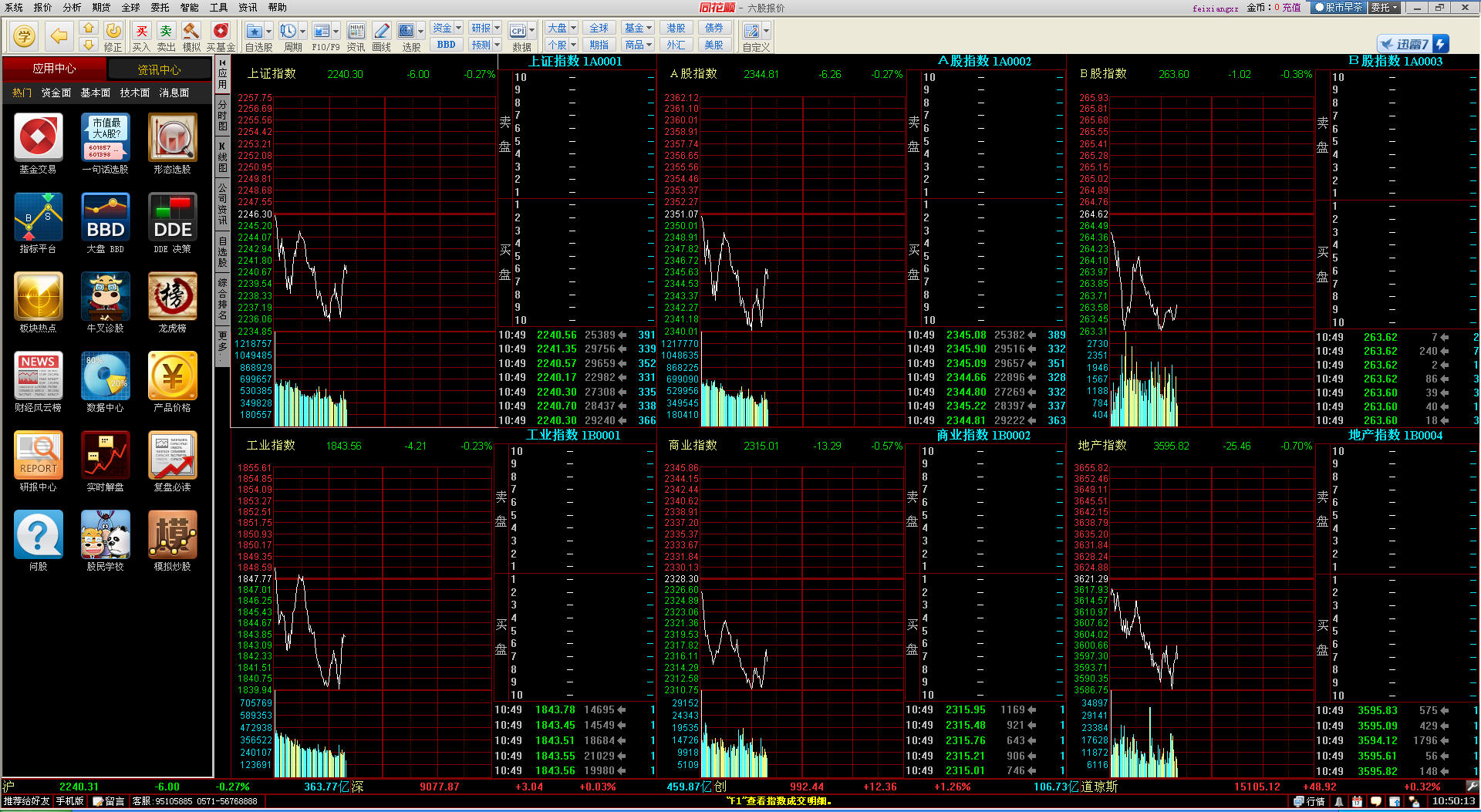Expand the 研报 dropdown arrow
The image size is (1481, 812).
click(496, 28)
